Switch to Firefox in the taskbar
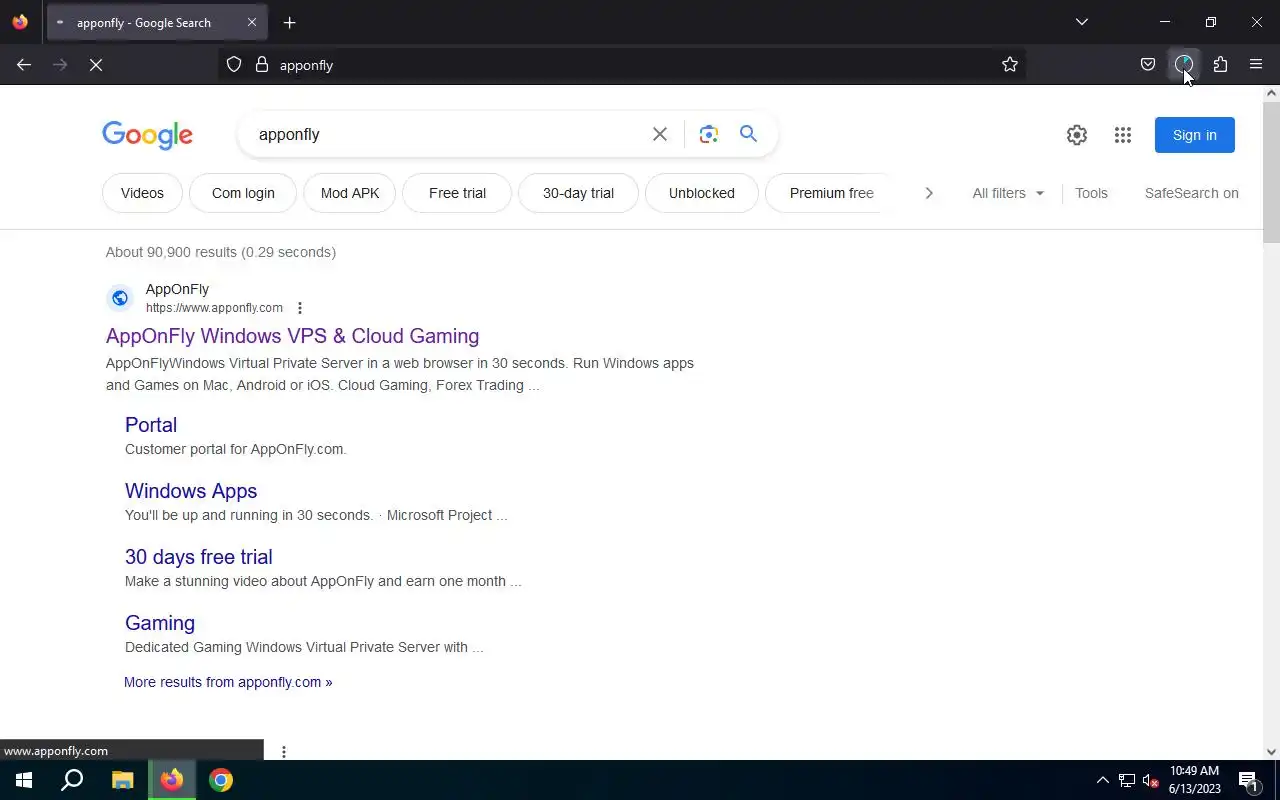1280x800 pixels. tap(172, 780)
